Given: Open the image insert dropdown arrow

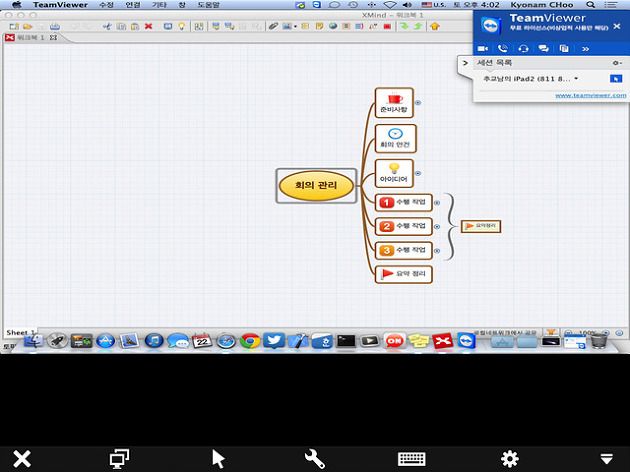Looking at the screenshot, I should pyautogui.click(x=295, y=27).
